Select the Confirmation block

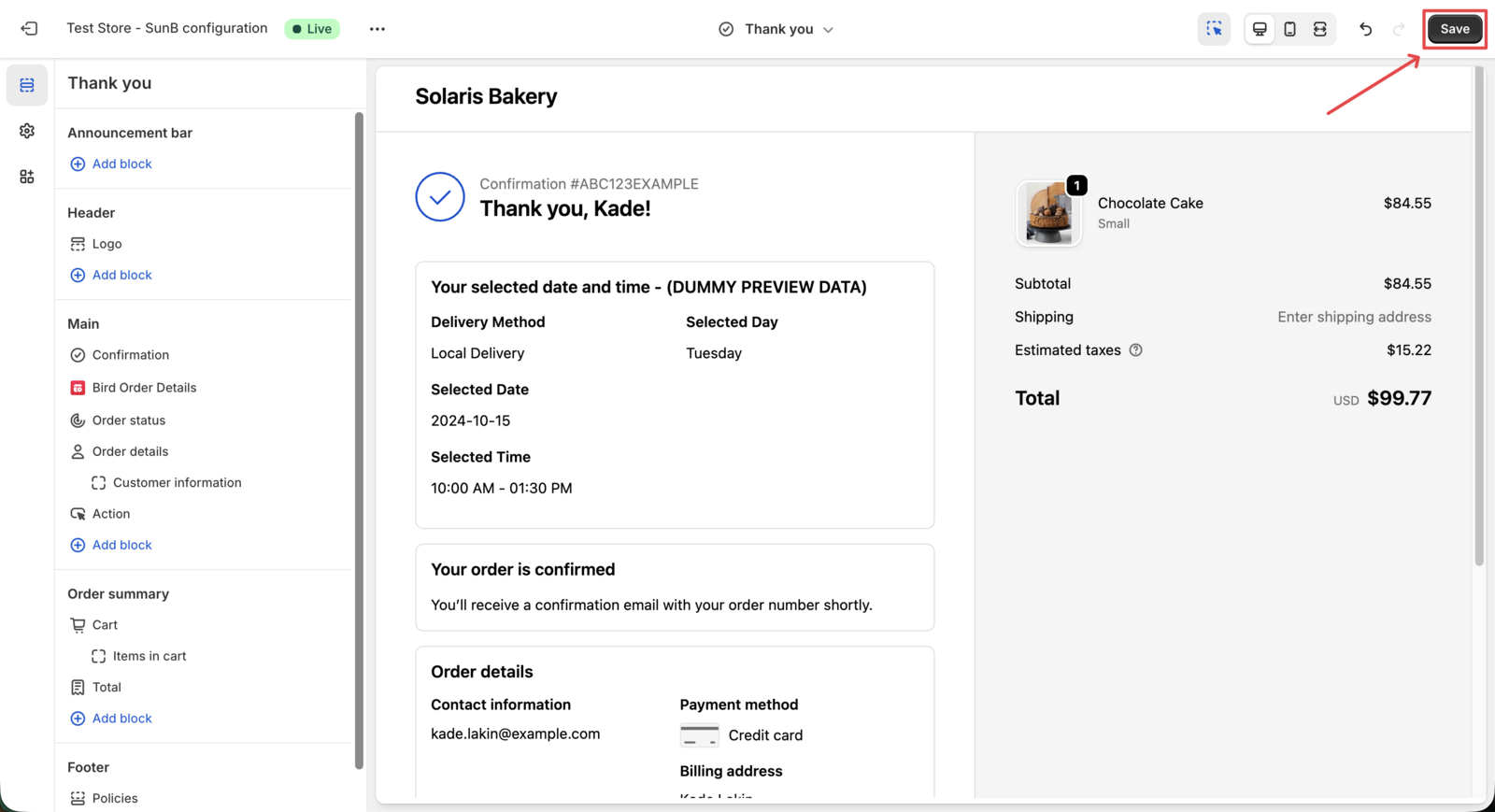coord(120,355)
